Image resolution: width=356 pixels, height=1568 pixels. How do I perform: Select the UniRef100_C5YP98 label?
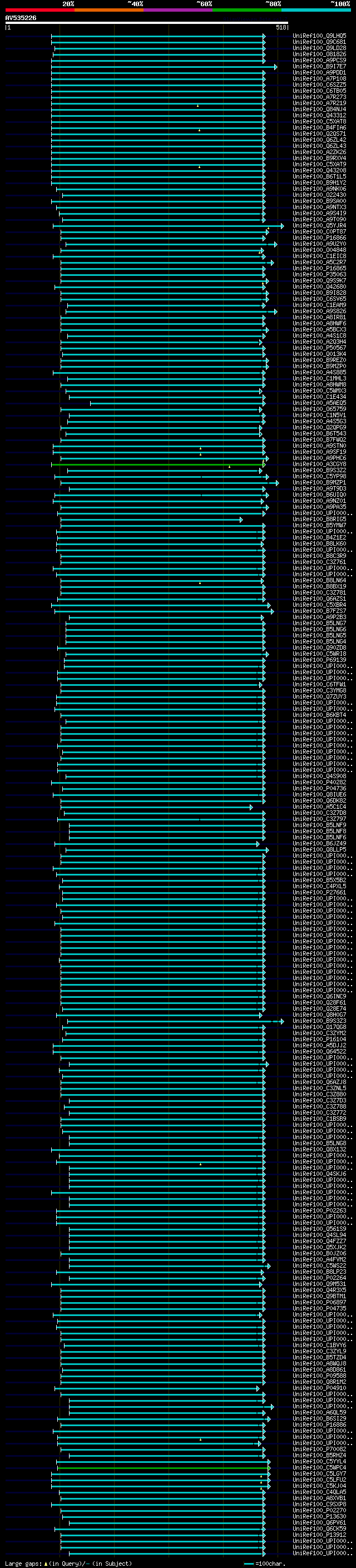click(319, 476)
